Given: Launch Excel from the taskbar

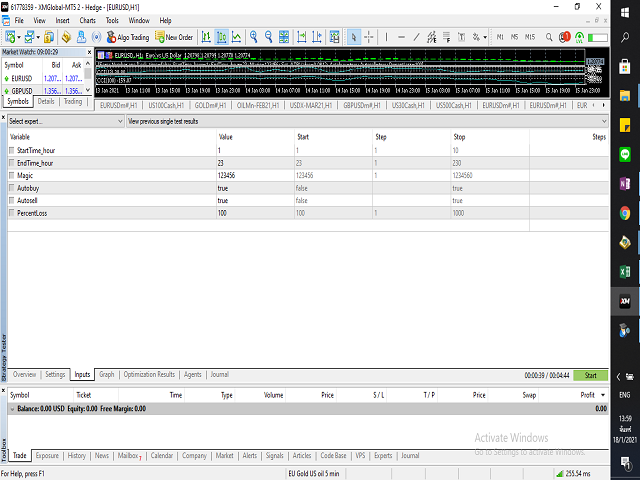Looking at the screenshot, I should (624, 270).
